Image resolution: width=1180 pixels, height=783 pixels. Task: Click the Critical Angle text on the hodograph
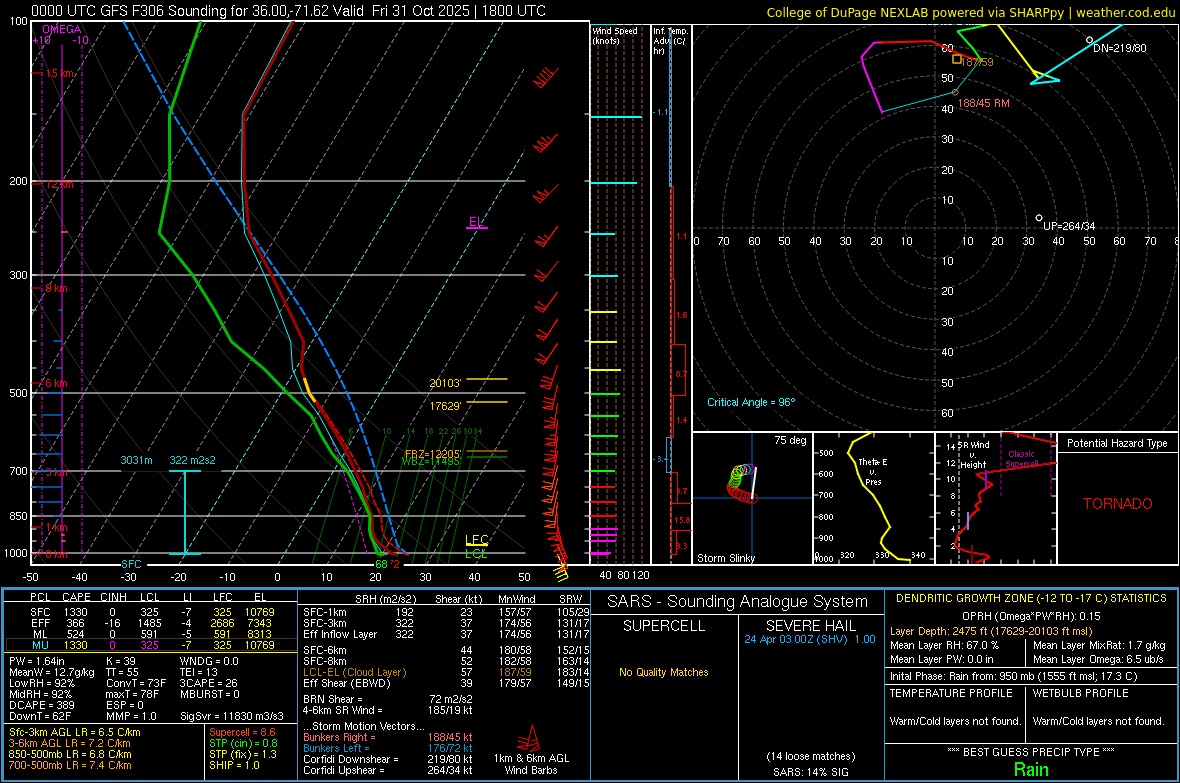tap(750, 402)
